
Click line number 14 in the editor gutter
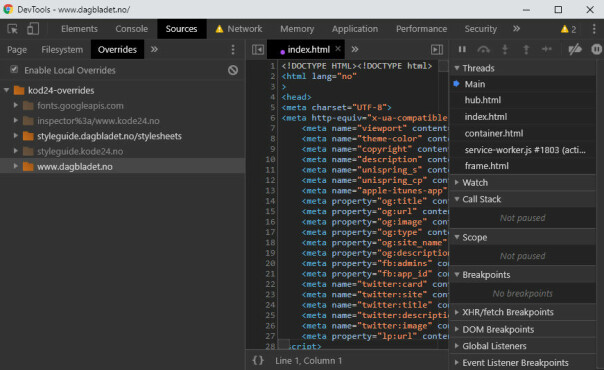coord(270,201)
